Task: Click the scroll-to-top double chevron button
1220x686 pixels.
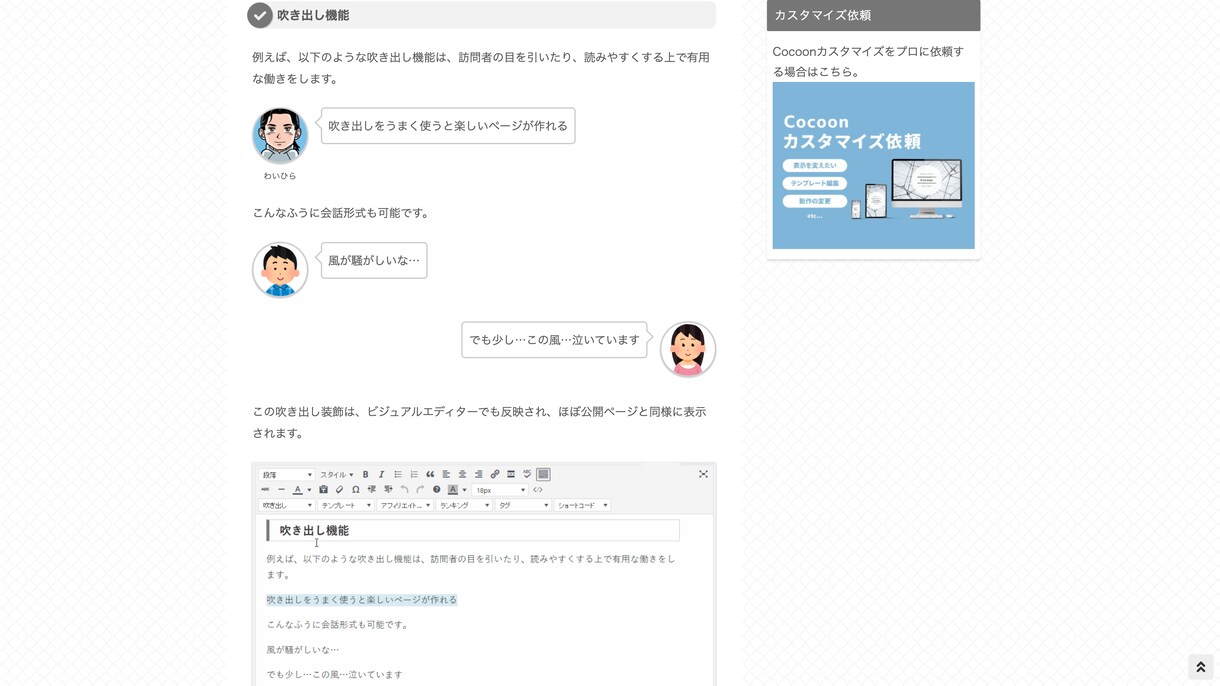Action: (1201, 667)
